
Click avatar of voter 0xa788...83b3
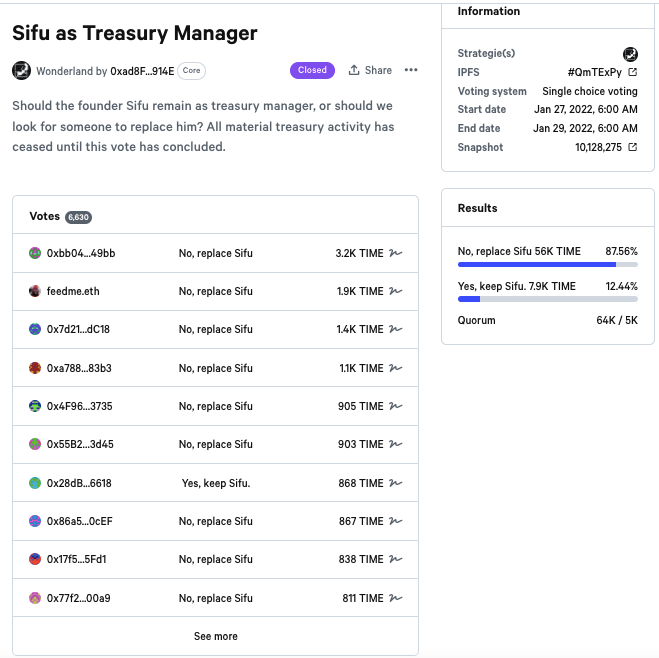click(x=35, y=368)
